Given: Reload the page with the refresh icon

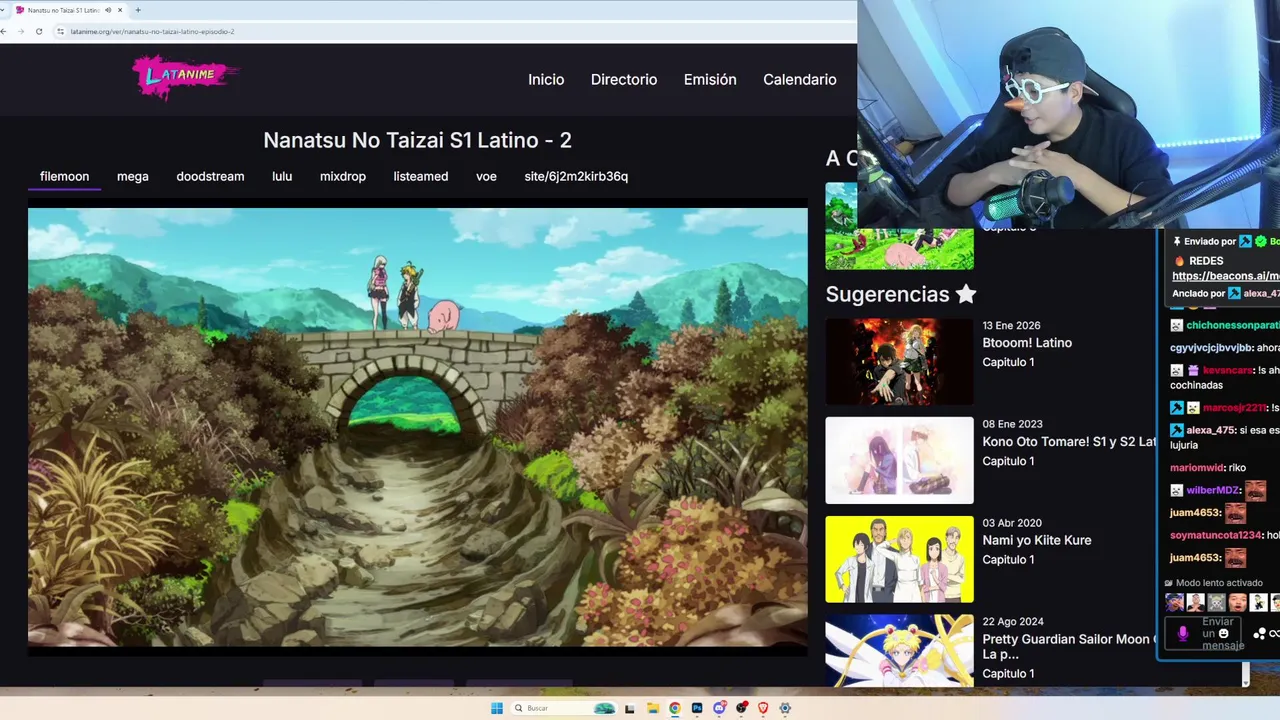Looking at the screenshot, I should pos(39,31).
